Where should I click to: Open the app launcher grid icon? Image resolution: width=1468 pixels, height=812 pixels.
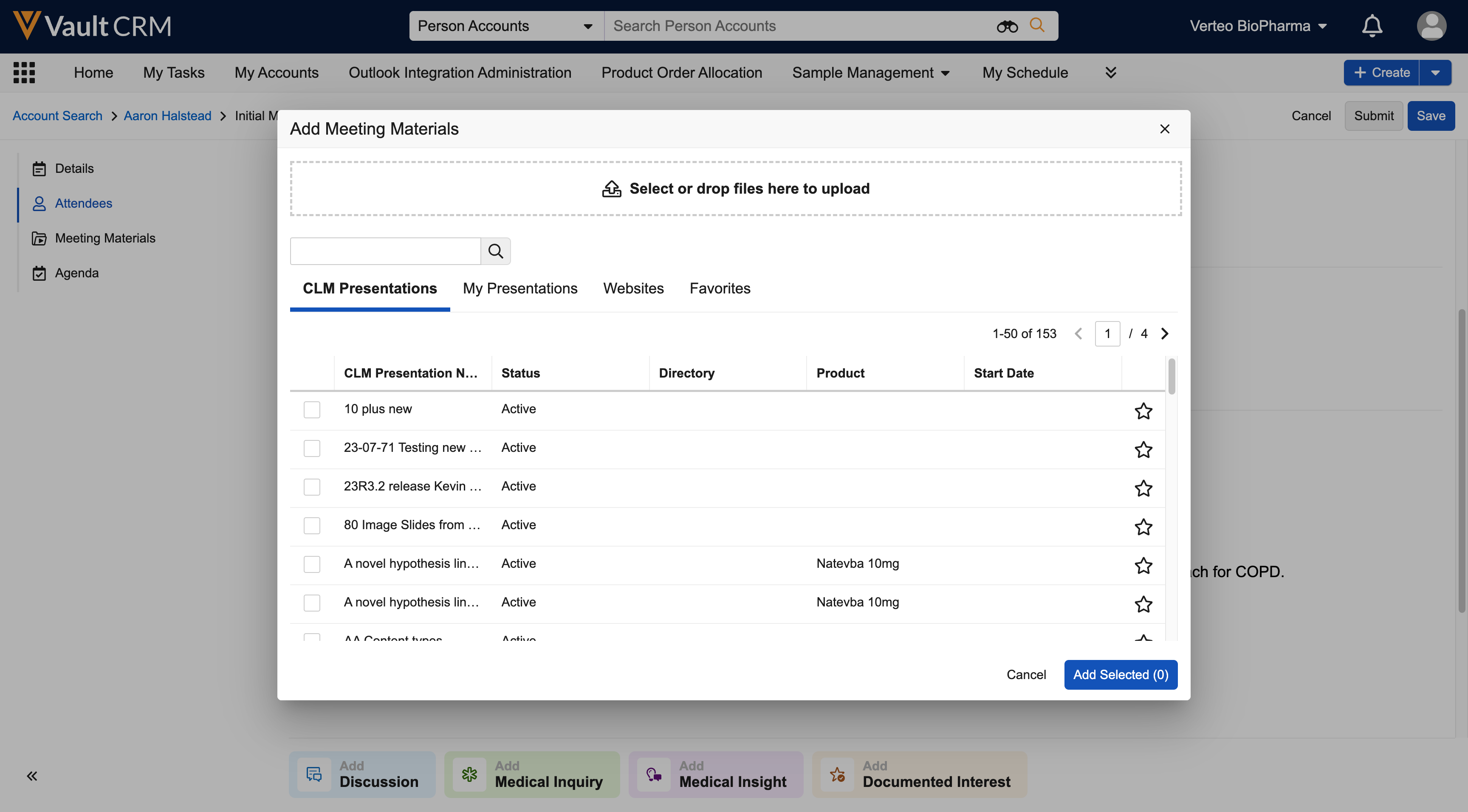tap(24, 72)
